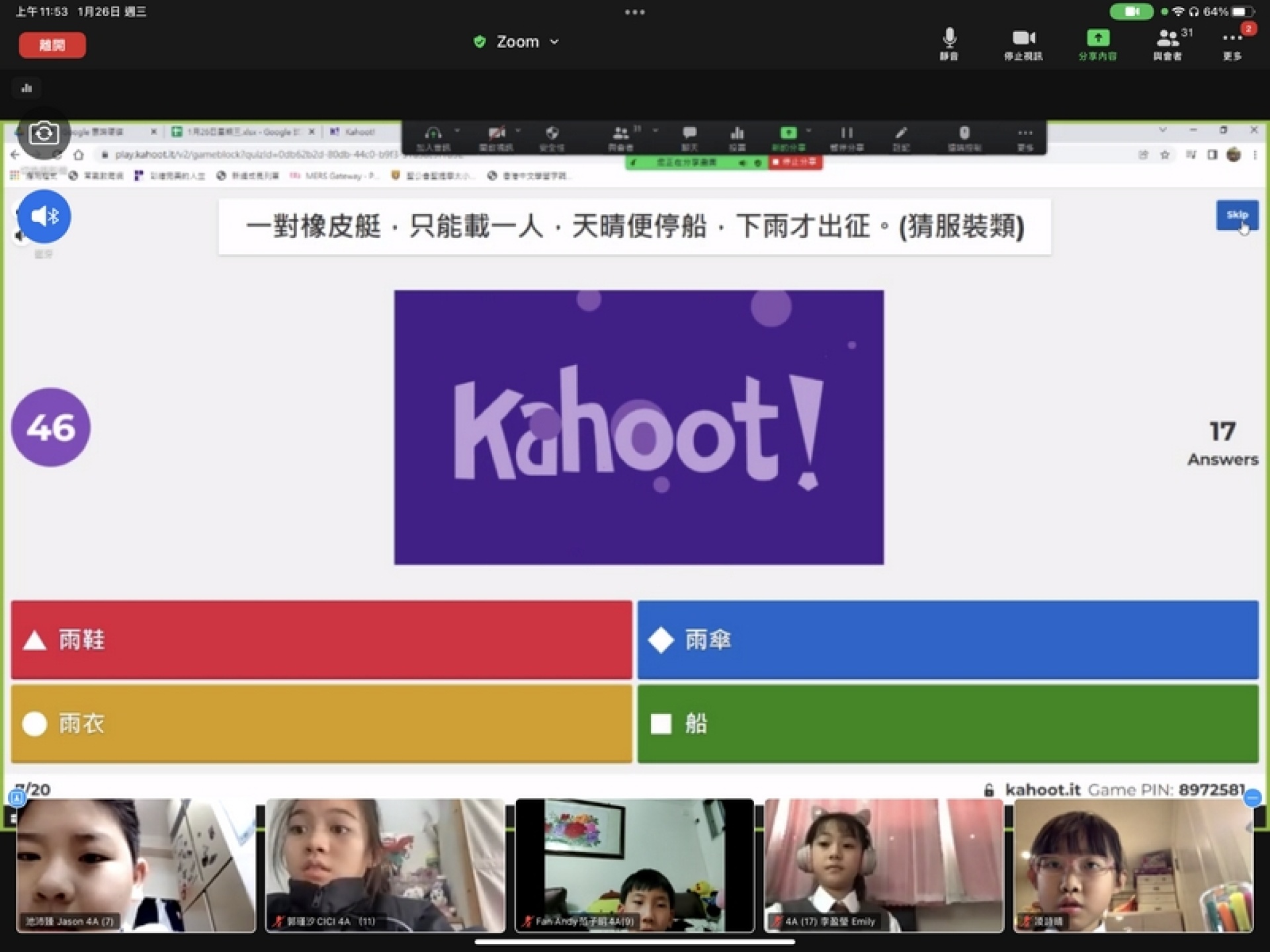Open the chat bubble icon

(689, 138)
